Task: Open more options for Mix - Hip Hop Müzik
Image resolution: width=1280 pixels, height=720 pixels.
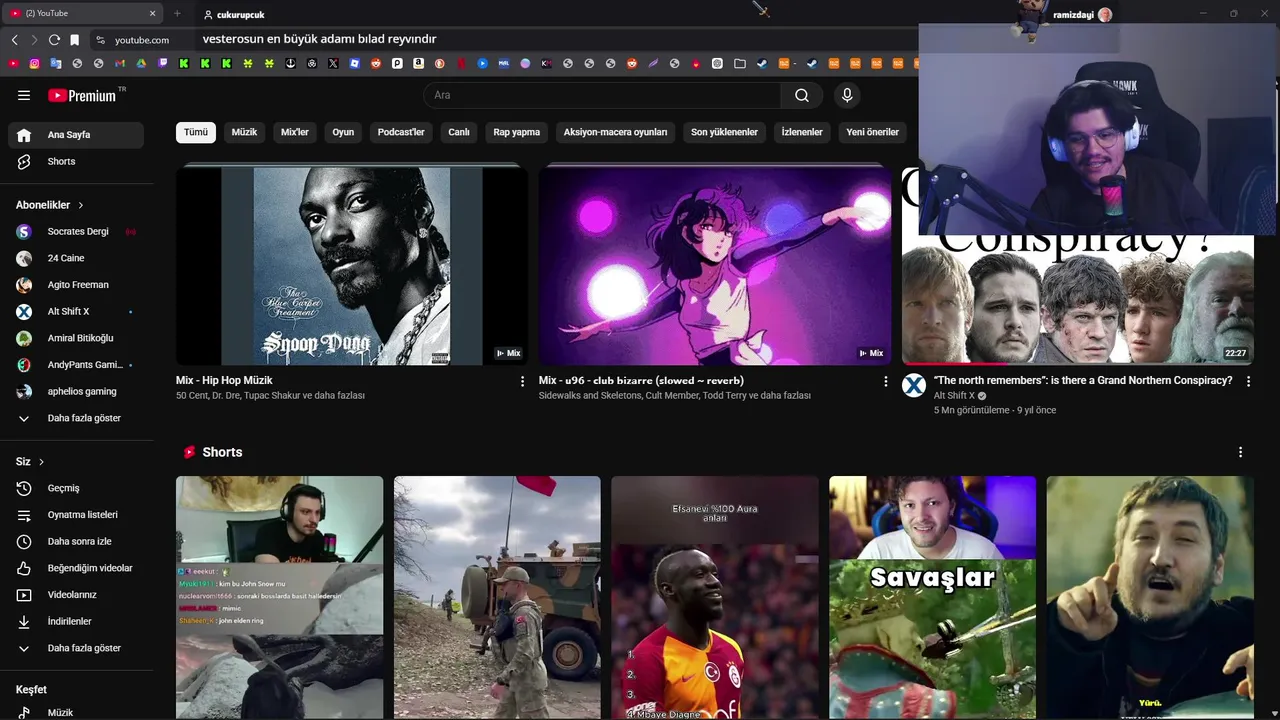Action: coord(522,381)
